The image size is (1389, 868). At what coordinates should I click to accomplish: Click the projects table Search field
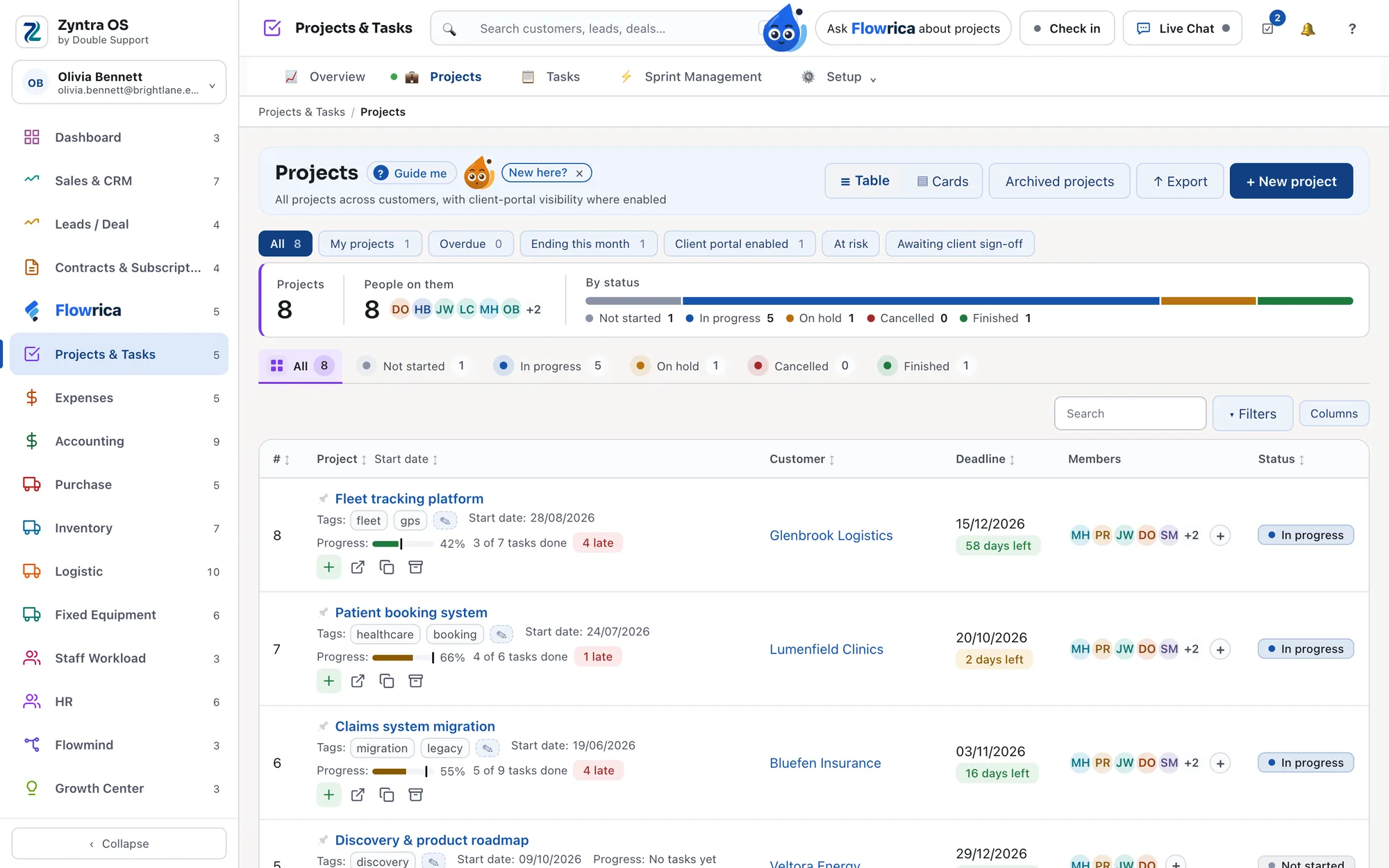click(x=1130, y=414)
